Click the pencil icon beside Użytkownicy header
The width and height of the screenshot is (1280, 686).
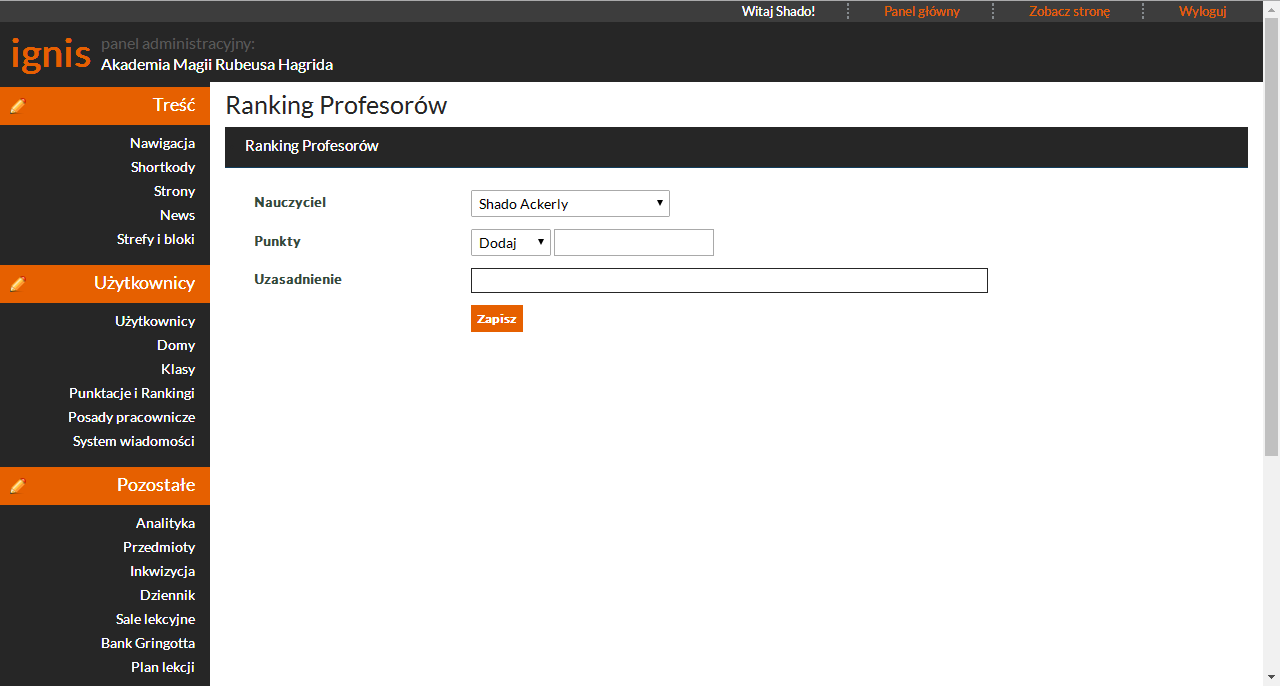click(x=17, y=284)
